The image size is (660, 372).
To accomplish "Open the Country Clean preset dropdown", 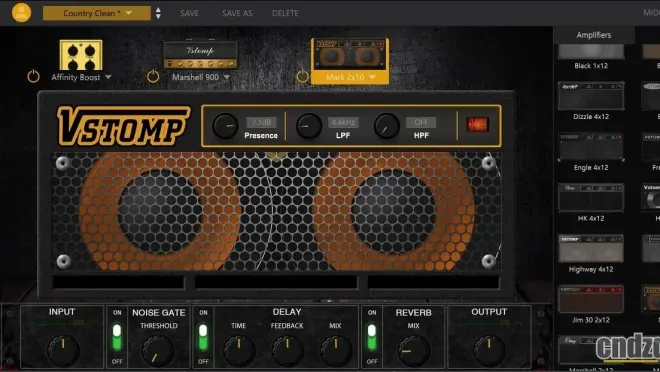I will coord(97,13).
